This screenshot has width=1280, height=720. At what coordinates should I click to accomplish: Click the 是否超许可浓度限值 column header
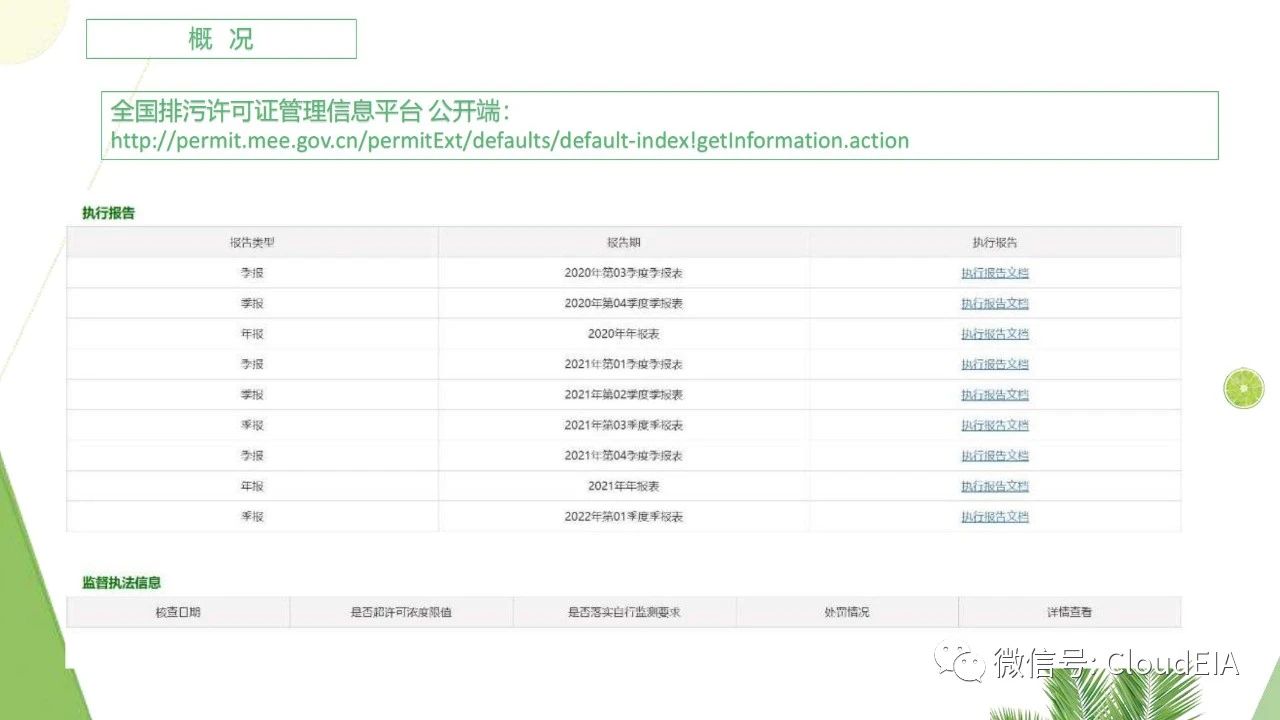401,612
